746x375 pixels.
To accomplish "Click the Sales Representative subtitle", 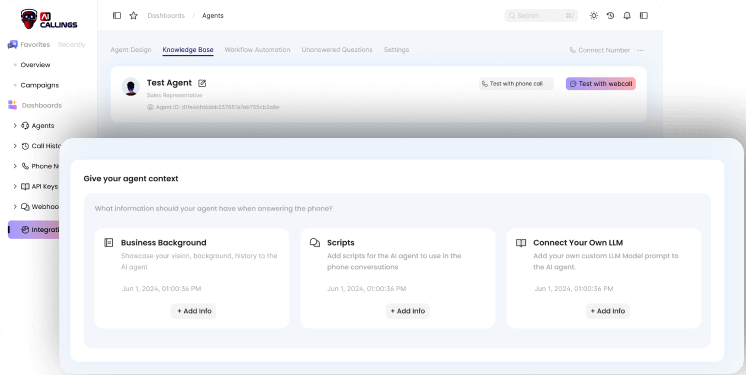I will pos(174,95).
